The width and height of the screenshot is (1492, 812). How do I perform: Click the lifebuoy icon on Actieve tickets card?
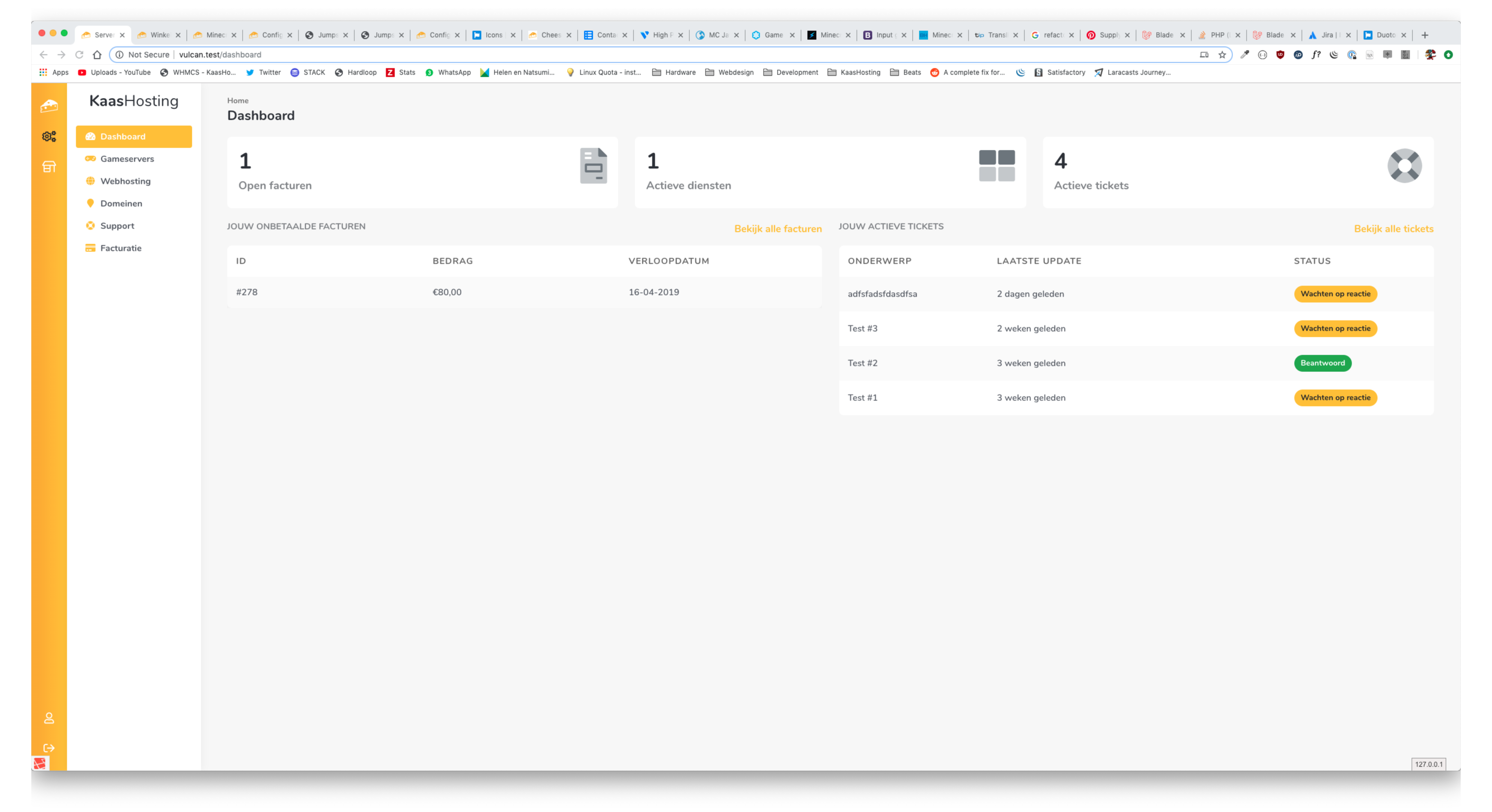[1404, 166]
